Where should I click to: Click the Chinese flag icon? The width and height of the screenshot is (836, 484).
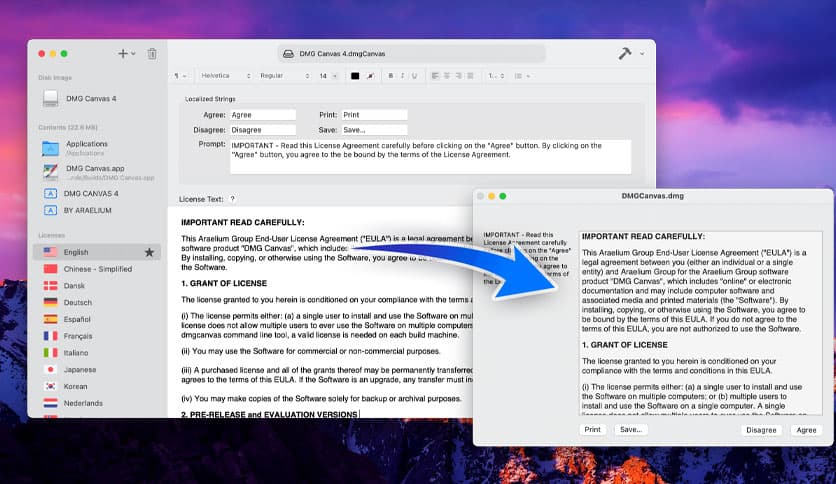pyautogui.click(x=50, y=269)
